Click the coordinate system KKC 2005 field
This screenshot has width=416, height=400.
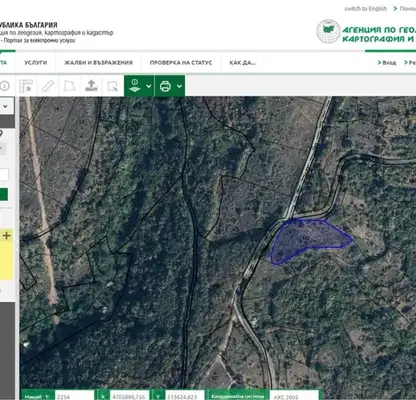point(294,396)
